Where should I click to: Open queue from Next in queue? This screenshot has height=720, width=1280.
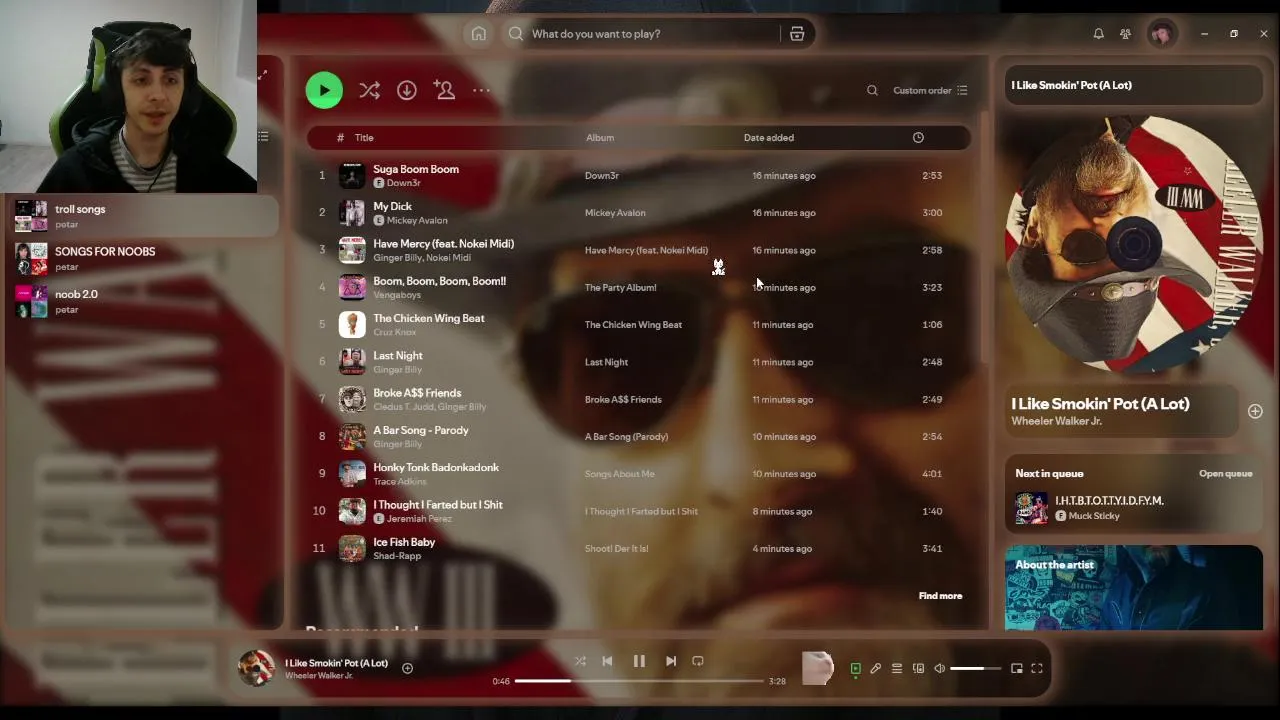1226,474
